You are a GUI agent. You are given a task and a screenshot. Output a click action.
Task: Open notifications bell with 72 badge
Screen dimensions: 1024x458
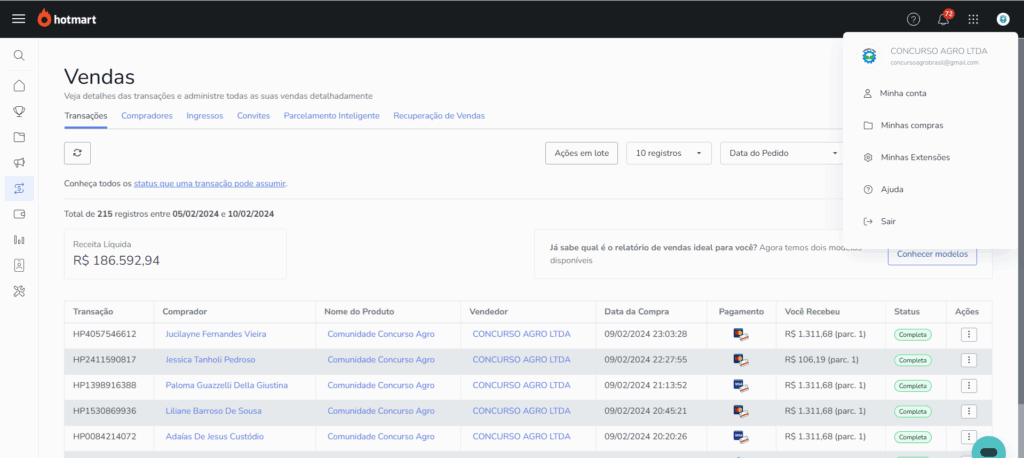[x=944, y=18]
